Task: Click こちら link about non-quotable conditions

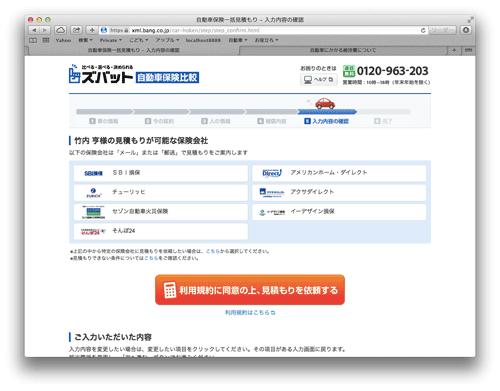Action: pyautogui.click(x=151, y=258)
